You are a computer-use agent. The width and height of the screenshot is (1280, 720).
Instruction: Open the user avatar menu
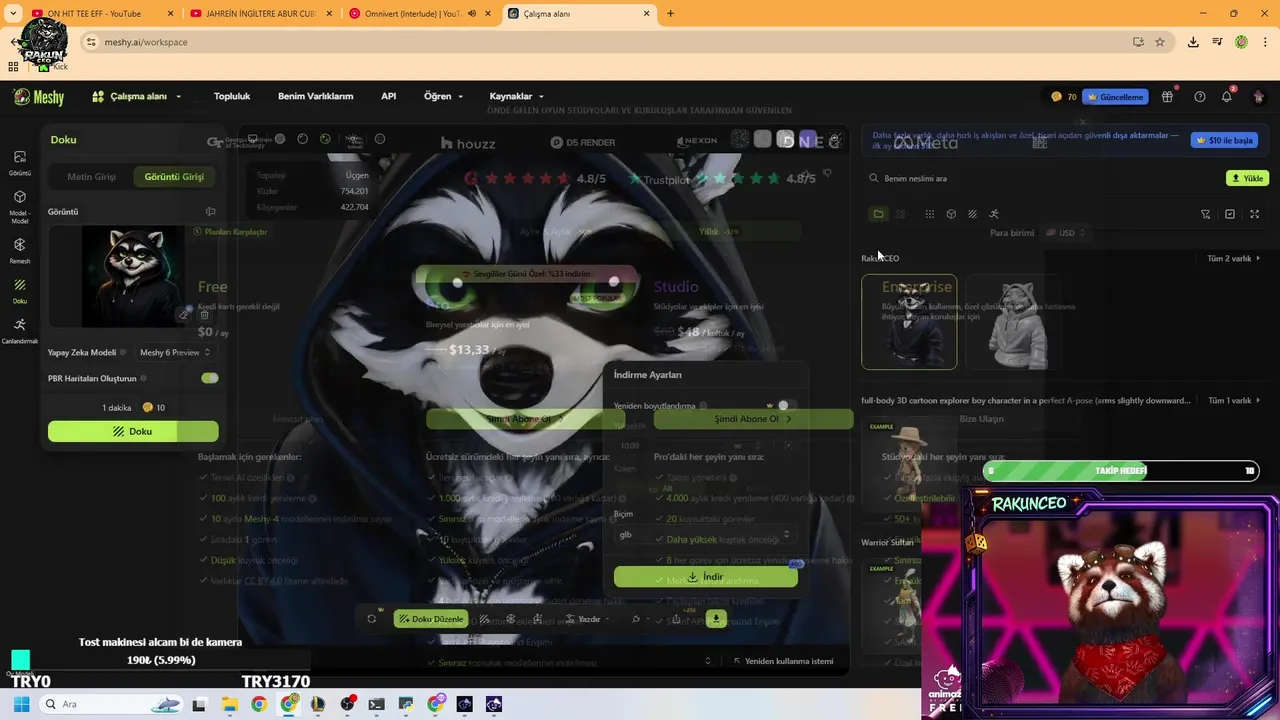(1258, 97)
